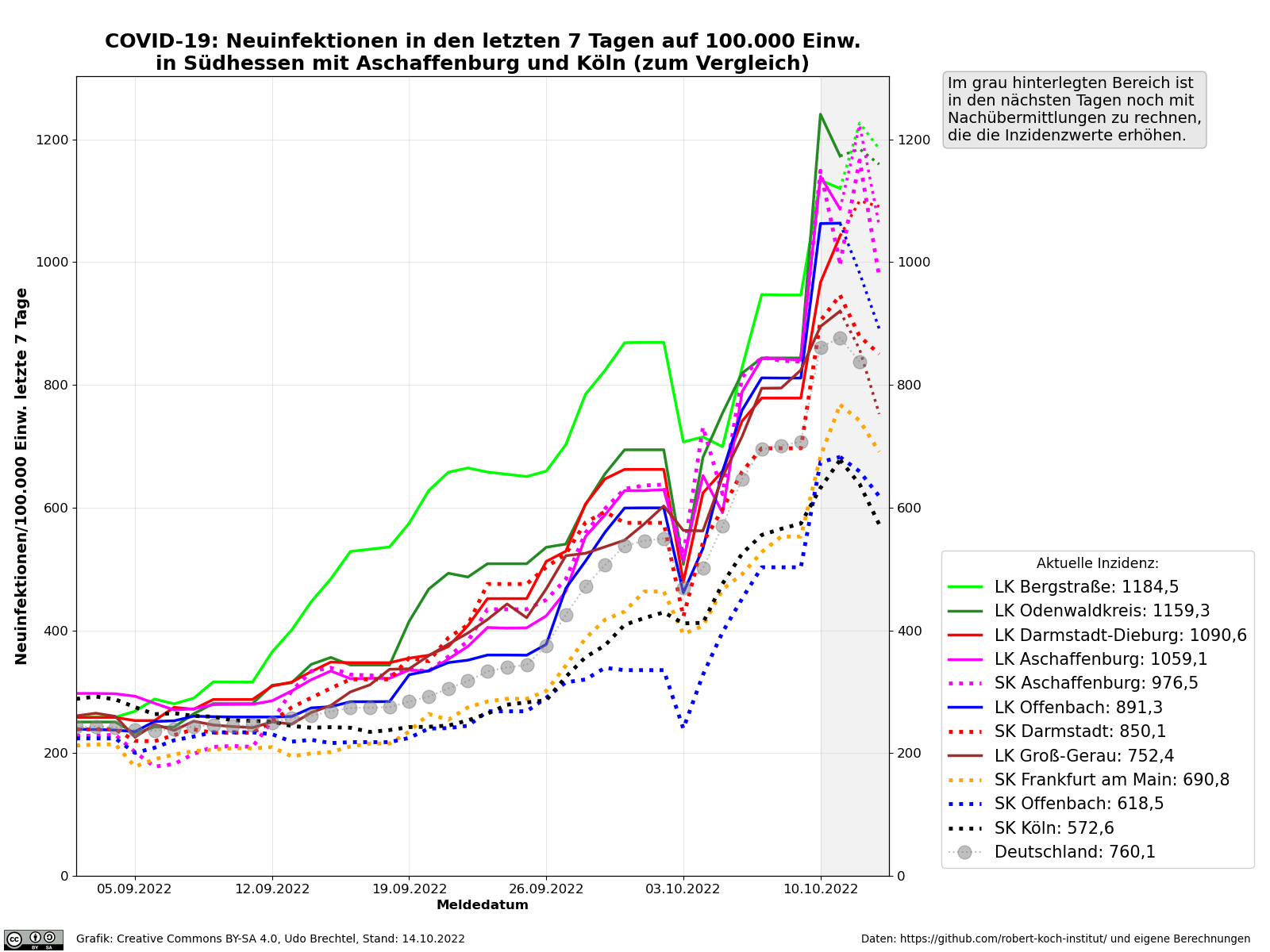This screenshot has width=1270, height=952.
Task: Click the gray Nachübermittlungen note box
Action: coord(1074,109)
